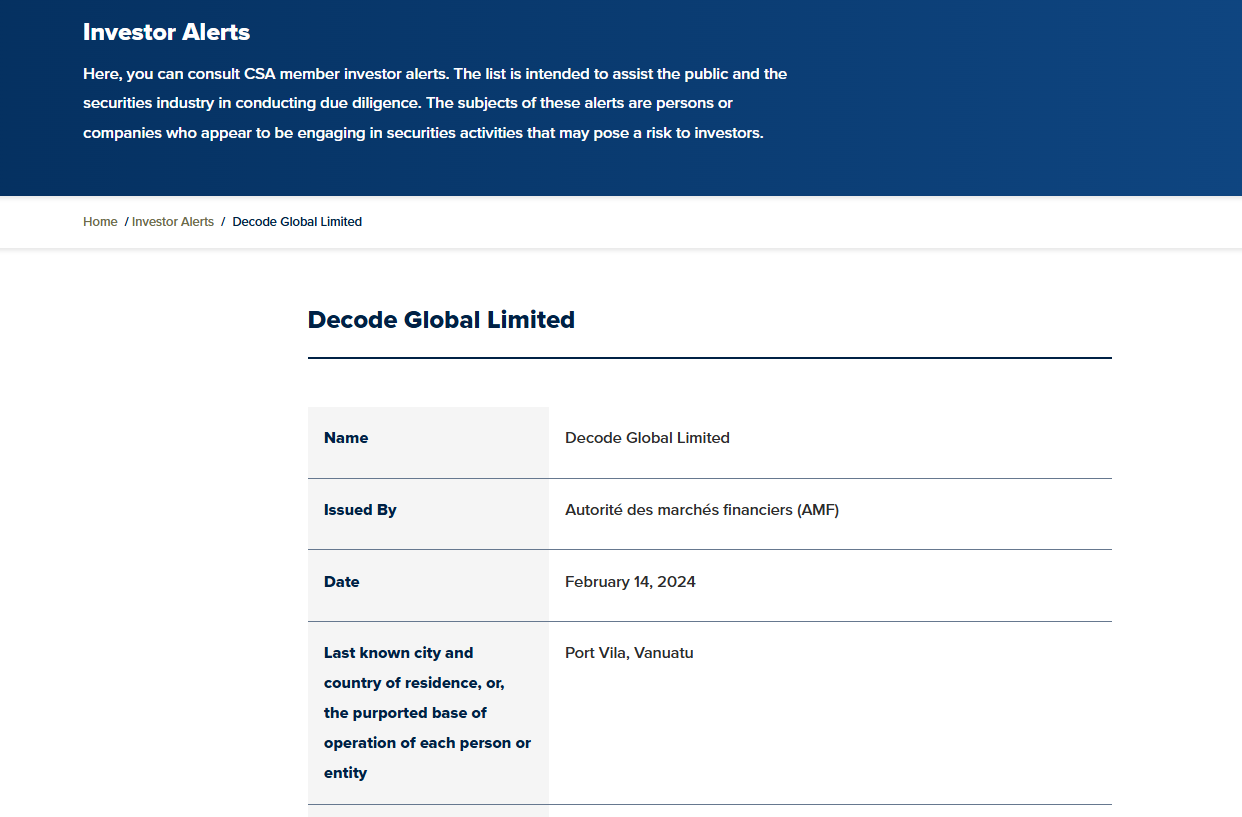The width and height of the screenshot is (1242, 817).
Task: Click Decode Global Limited in the breadcrumb
Action: 297,222
